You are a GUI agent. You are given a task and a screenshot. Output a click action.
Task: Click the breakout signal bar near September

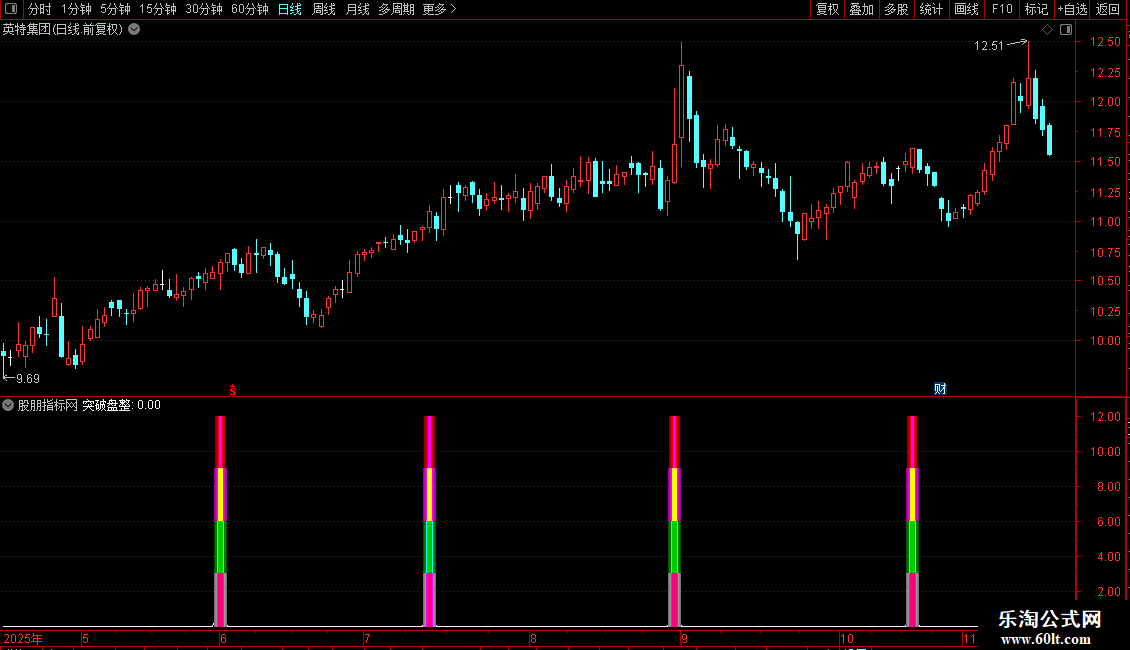(x=675, y=521)
